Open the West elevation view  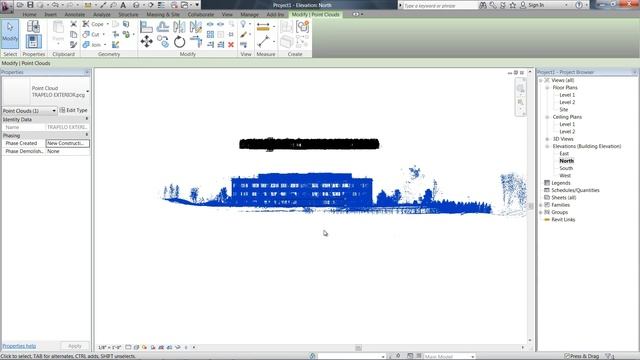click(x=565, y=176)
